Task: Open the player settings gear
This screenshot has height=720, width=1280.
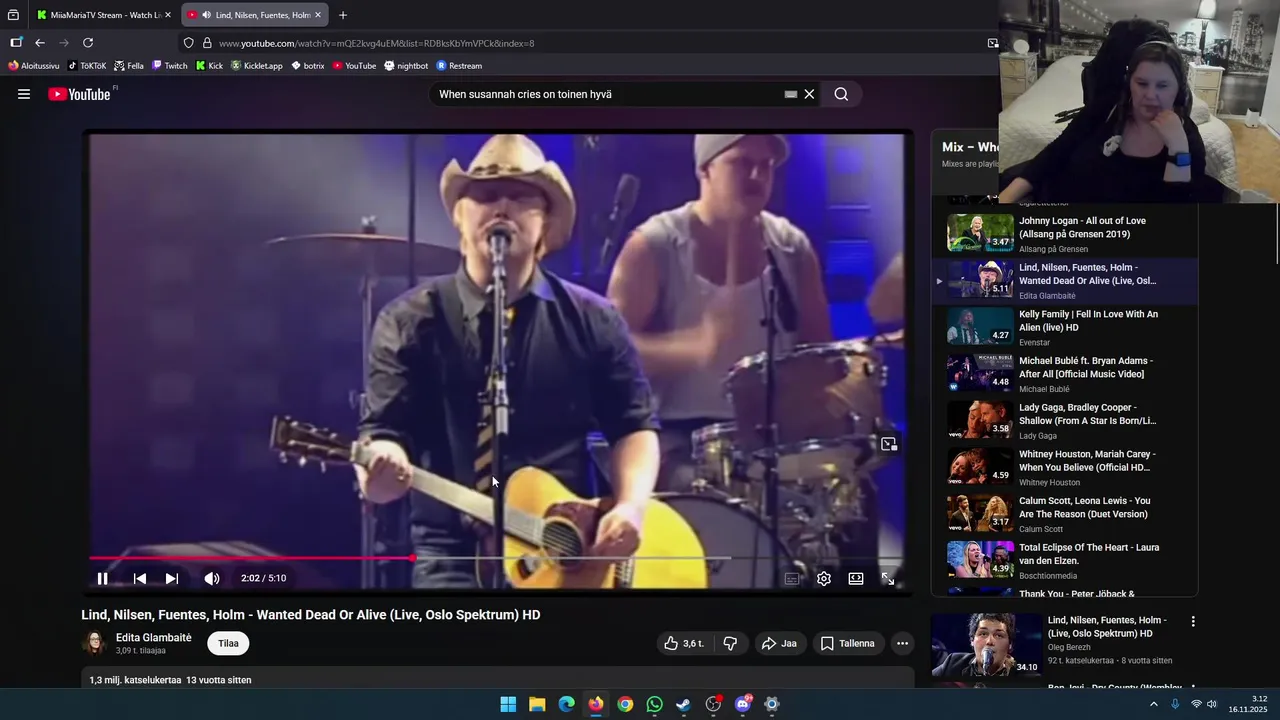Action: 824,578
